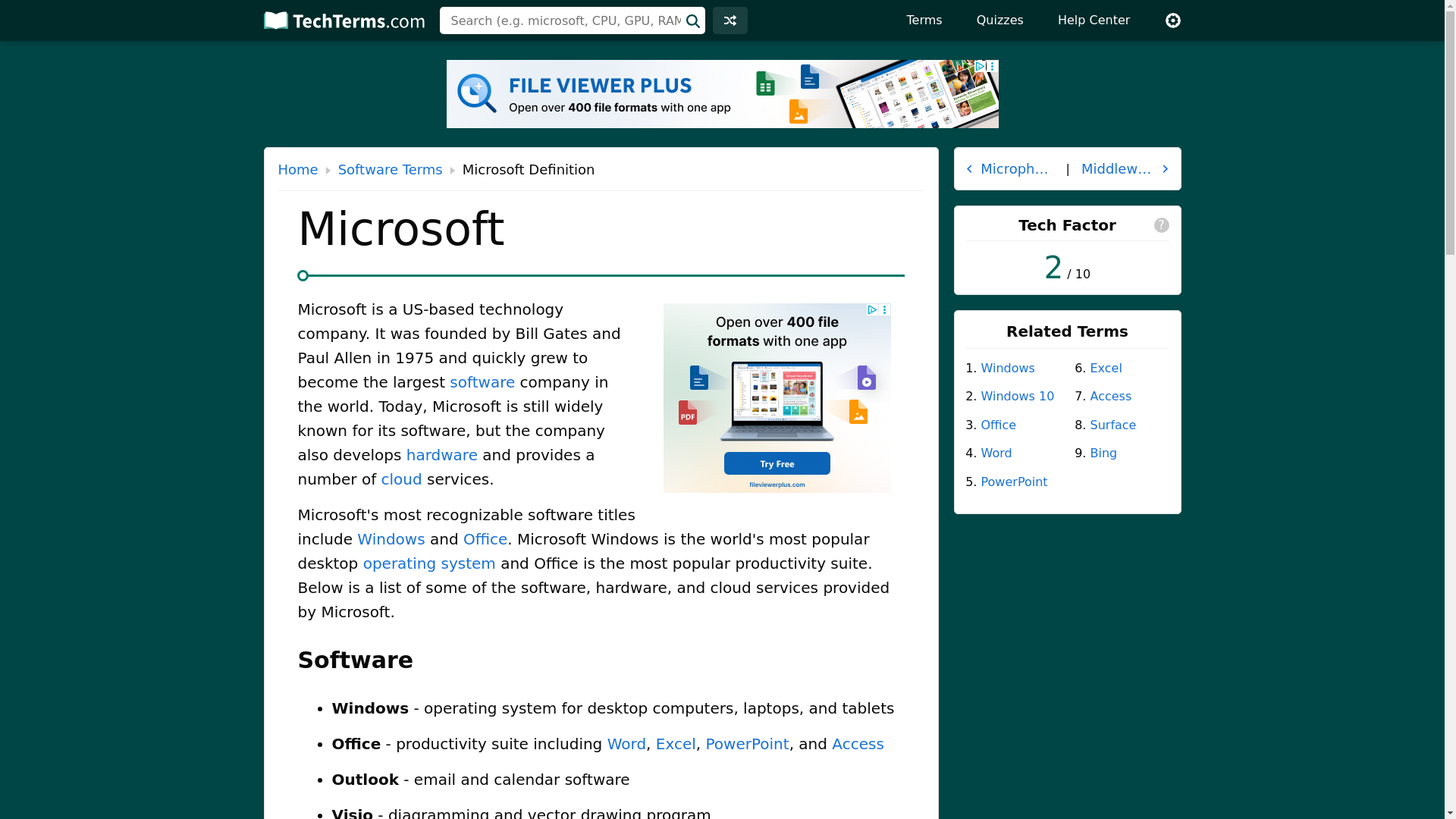1456x819 pixels.
Task: Open the 'hardware' definition link
Action: click(442, 455)
